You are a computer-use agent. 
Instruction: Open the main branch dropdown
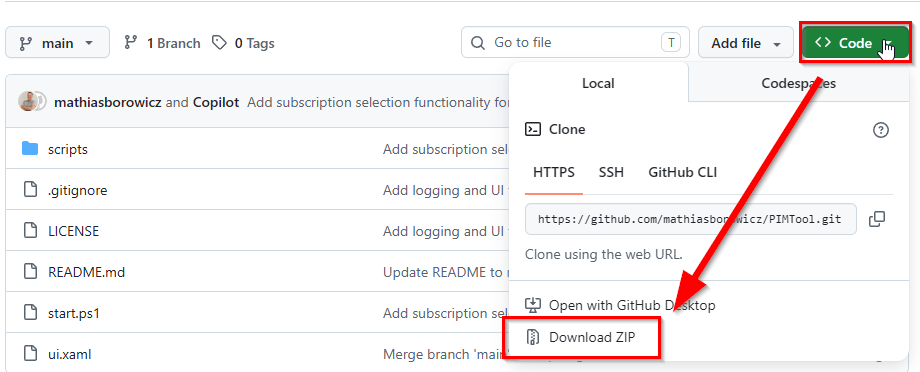point(58,42)
